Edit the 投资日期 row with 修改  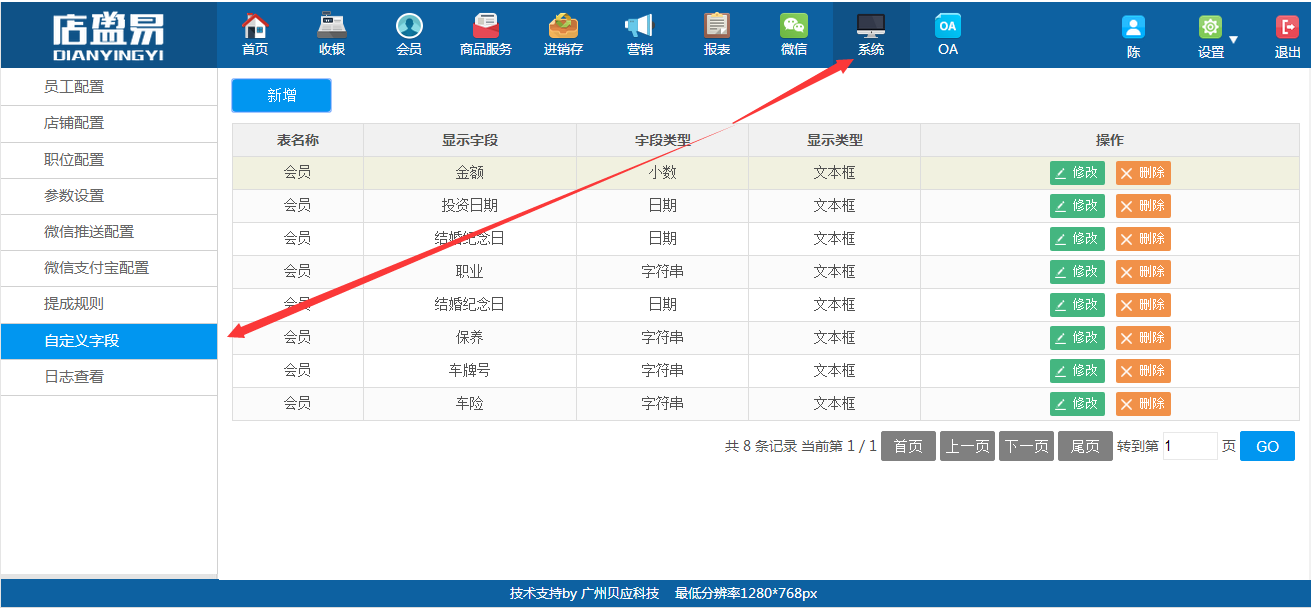click(x=1077, y=206)
